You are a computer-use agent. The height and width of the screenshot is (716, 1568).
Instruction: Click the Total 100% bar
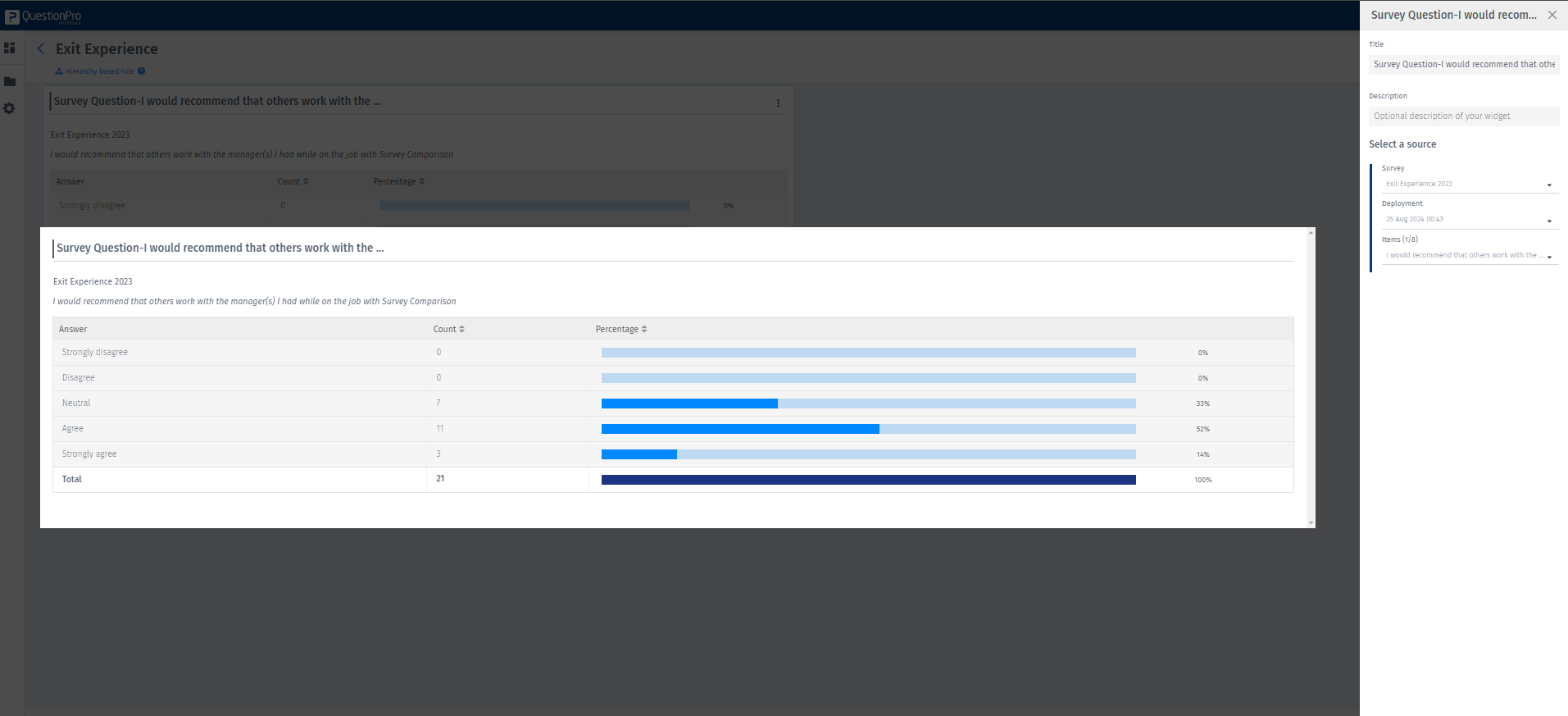tap(869, 480)
